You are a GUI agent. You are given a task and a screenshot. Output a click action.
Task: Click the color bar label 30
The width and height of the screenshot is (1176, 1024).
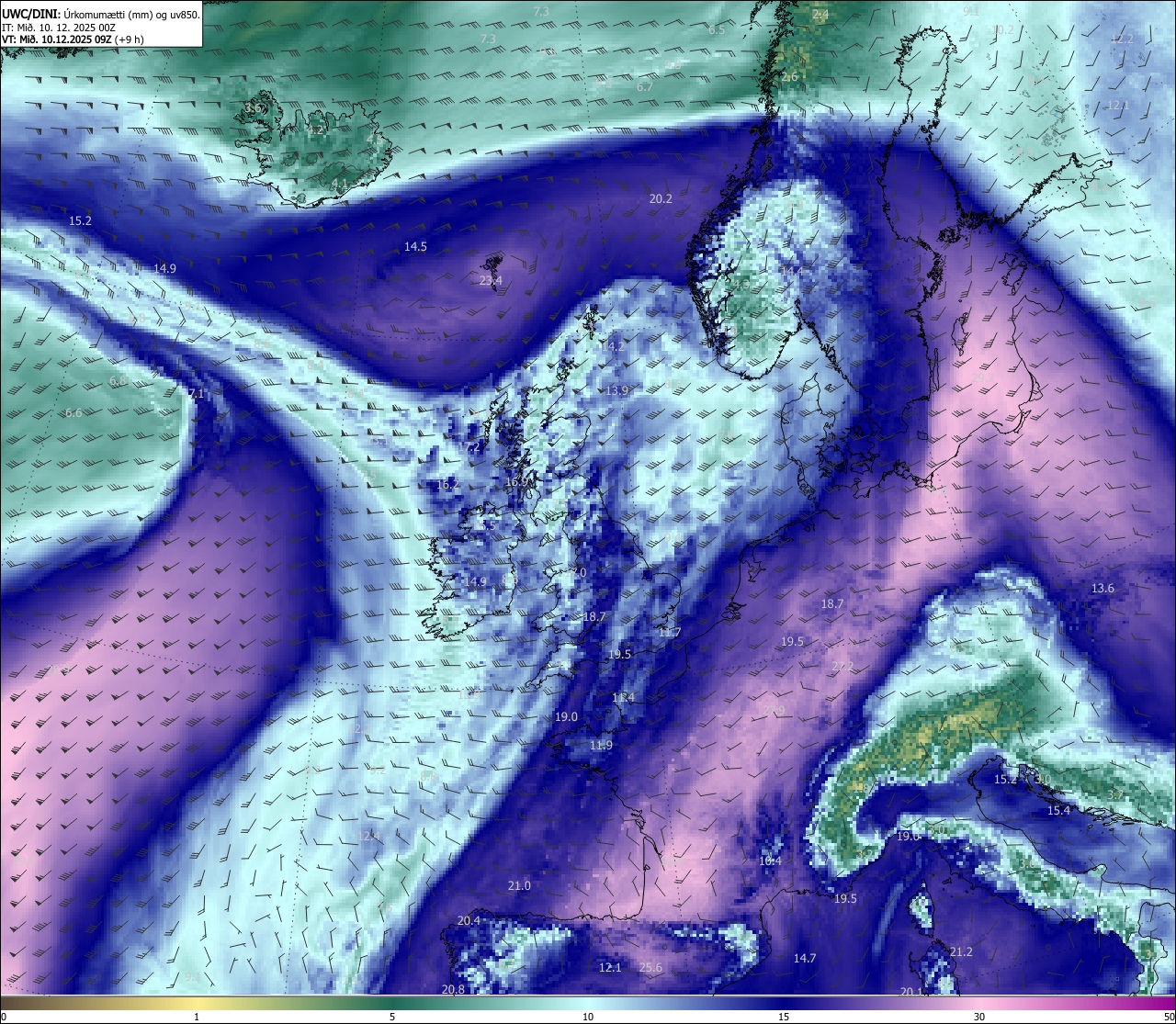[x=979, y=1017]
